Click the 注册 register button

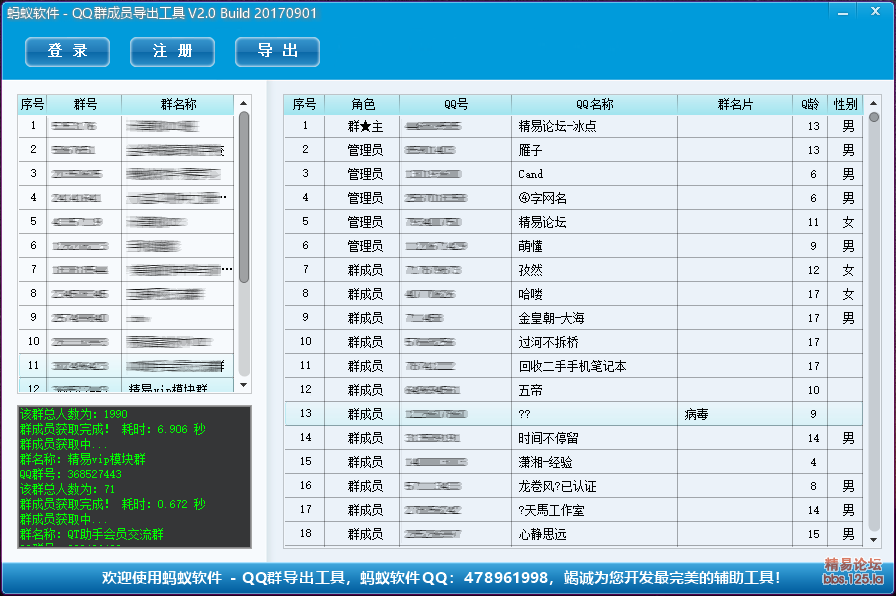(x=173, y=51)
